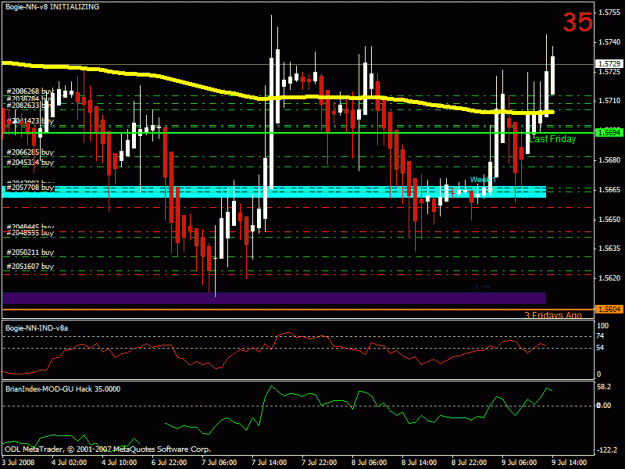This screenshot has width=625, height=469.
Task: Click indicator level 74 on the axis
Action: [600, 336]
